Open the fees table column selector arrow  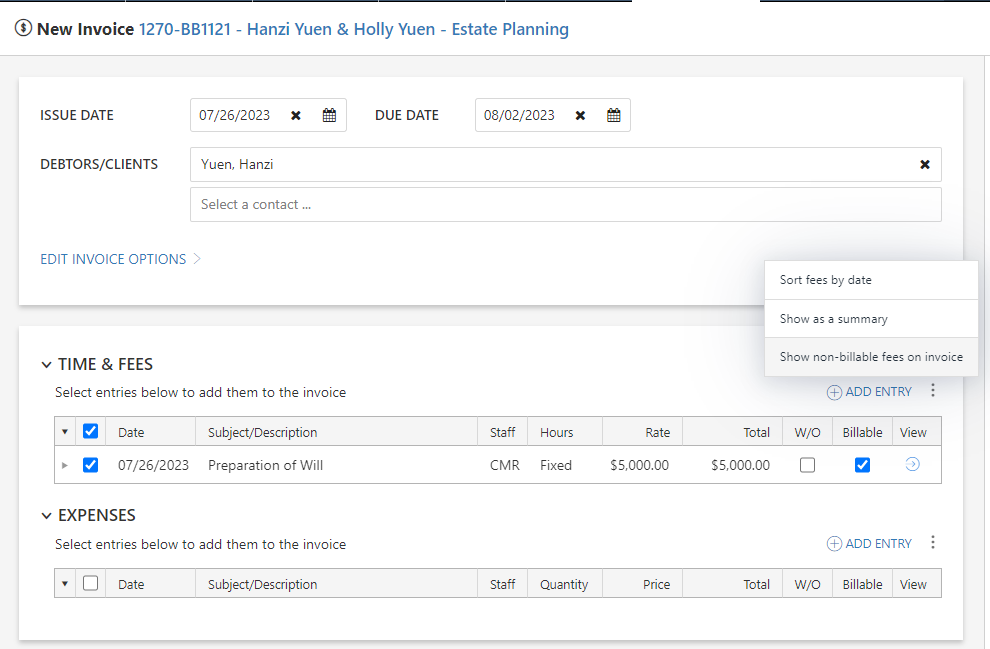point(65,431)
